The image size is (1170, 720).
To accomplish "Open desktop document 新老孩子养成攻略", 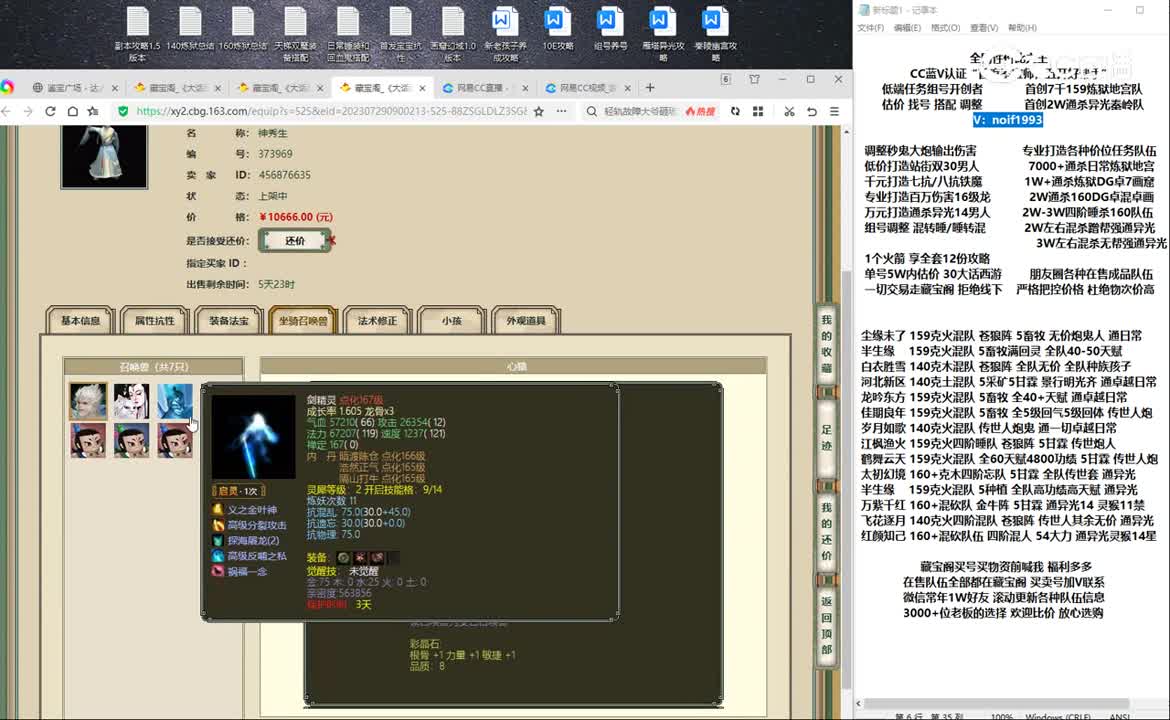I will click(x=505, y=34).
